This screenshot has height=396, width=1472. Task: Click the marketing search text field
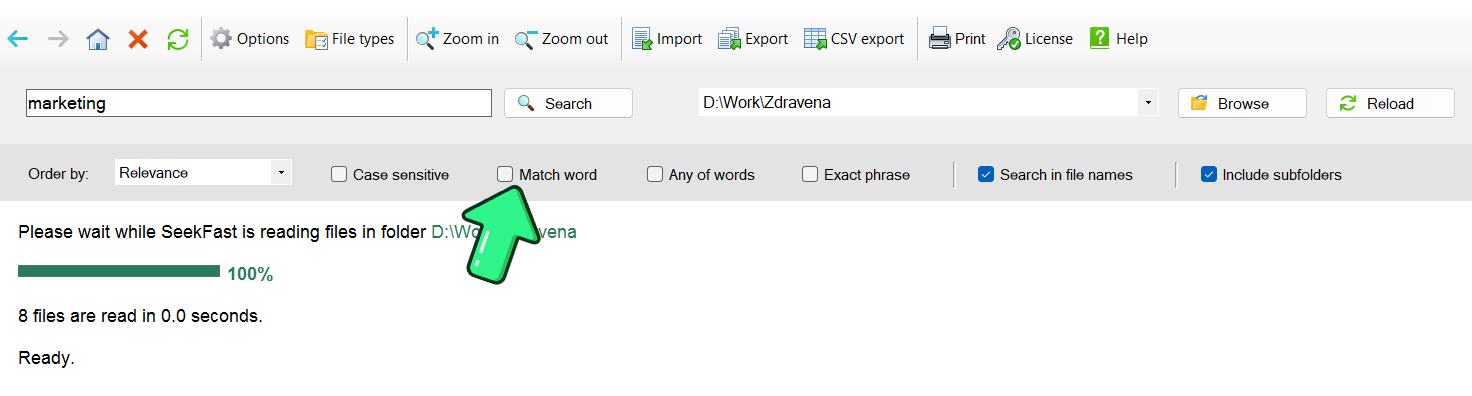[x=259, y=103]
